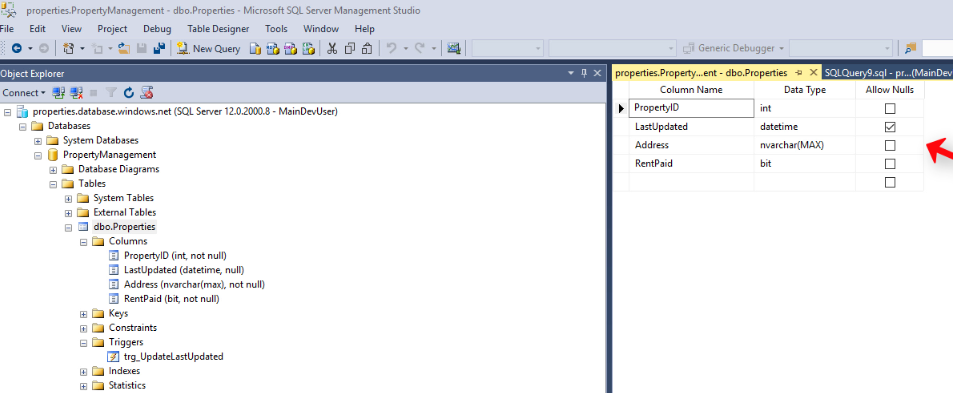The image size is (953, 393).
Task: Click the Cut scissors icon
Action: [332, 49]
